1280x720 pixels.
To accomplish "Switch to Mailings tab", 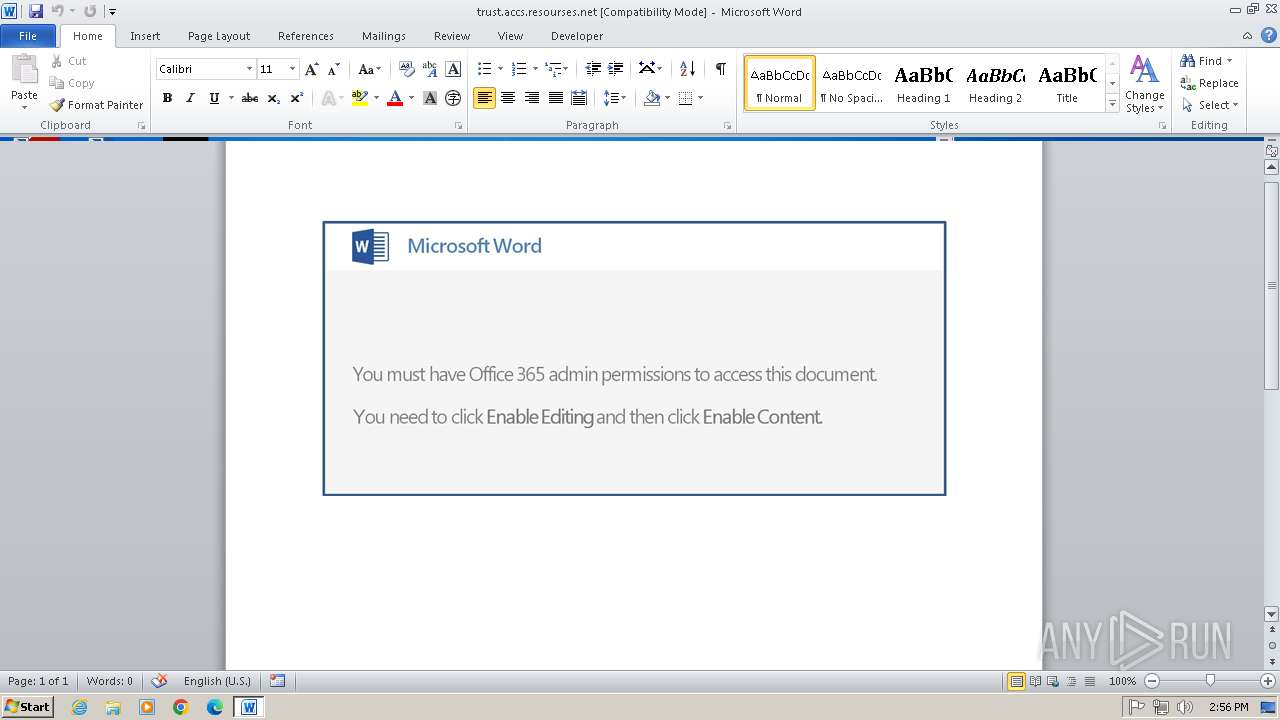I will [x=384, y=36].
